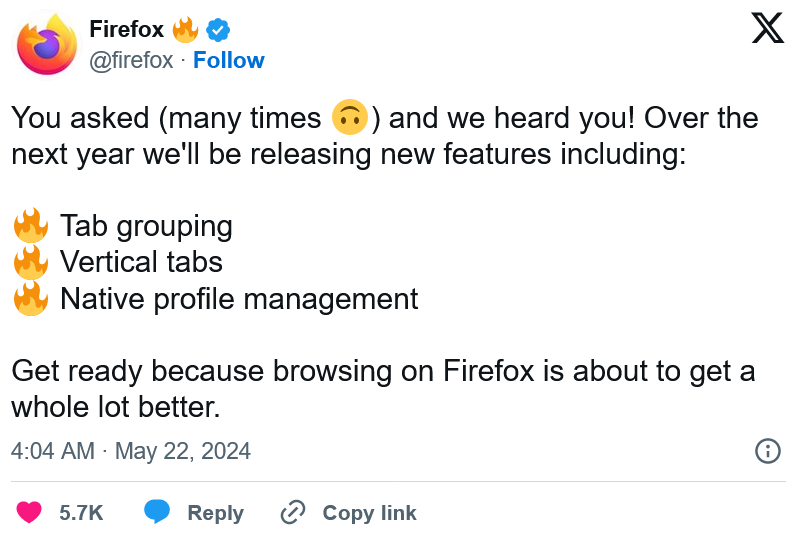Screen dimensions: 792x534
Task: Click the fire emoji before Vertical tabs
Action: pos(31,261)
